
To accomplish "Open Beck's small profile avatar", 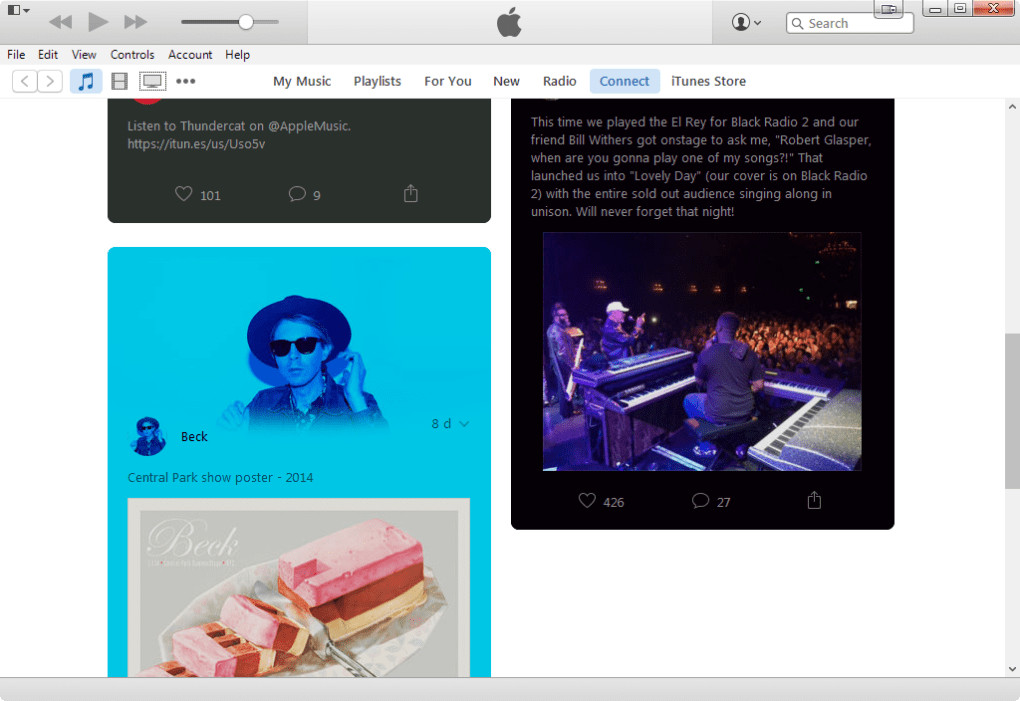I will 148,436.
